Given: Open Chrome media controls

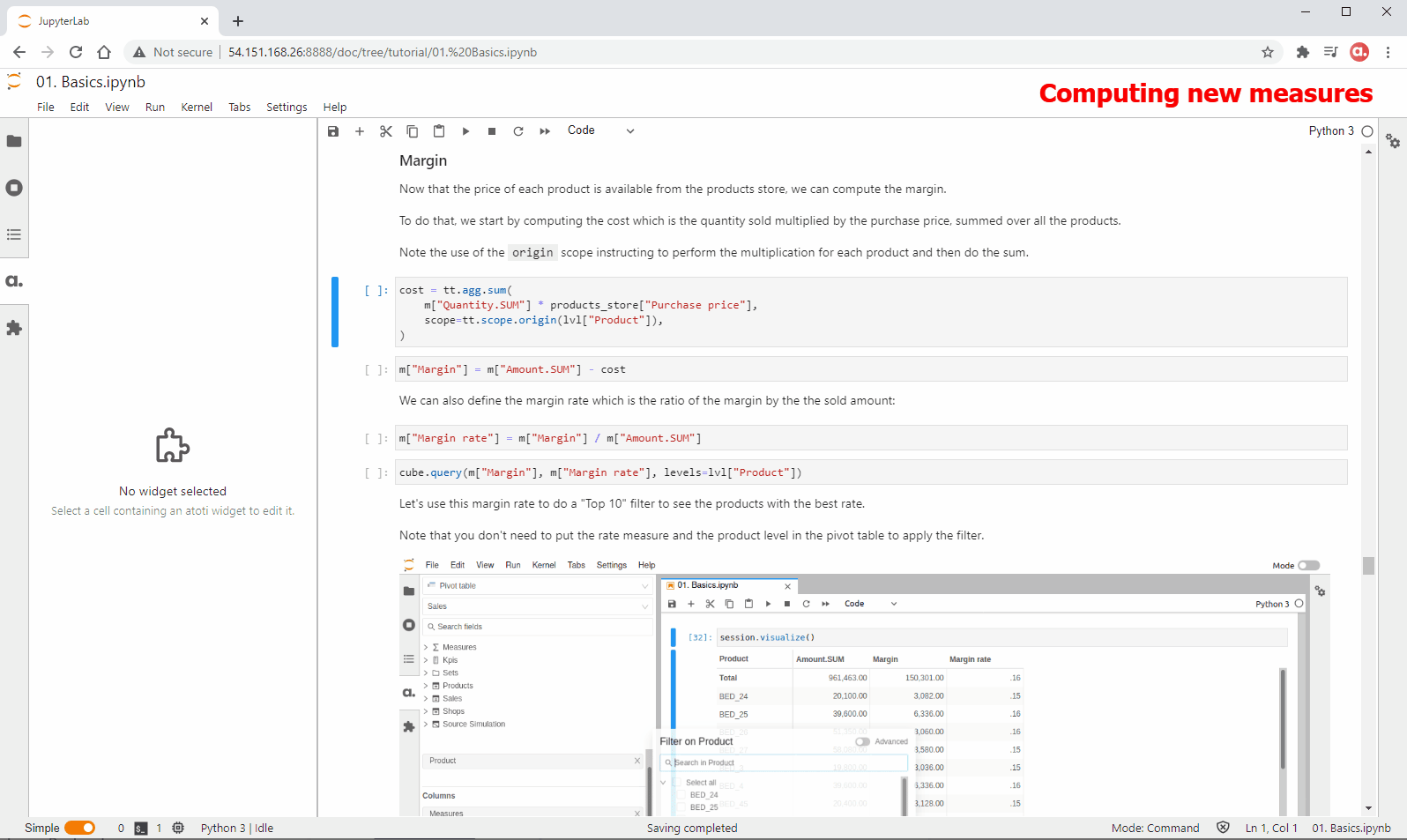Looking at the screenshot, I should pyautogui.click(x=1330, y=52).
